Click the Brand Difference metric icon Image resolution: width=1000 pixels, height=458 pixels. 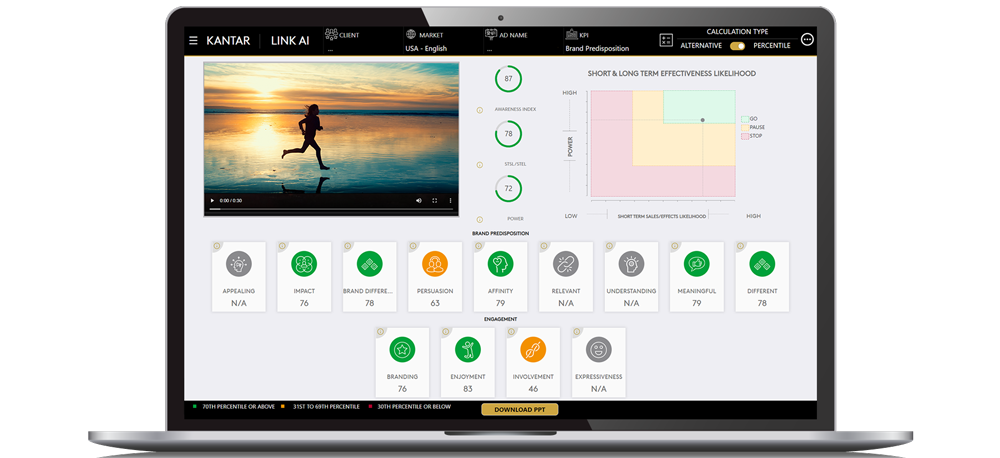coord(369,263)
